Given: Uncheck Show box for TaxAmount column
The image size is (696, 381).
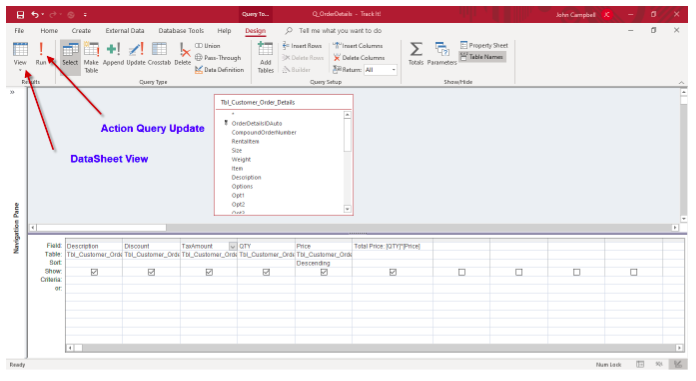Looking at the screenshot, I should coord(209,272).
